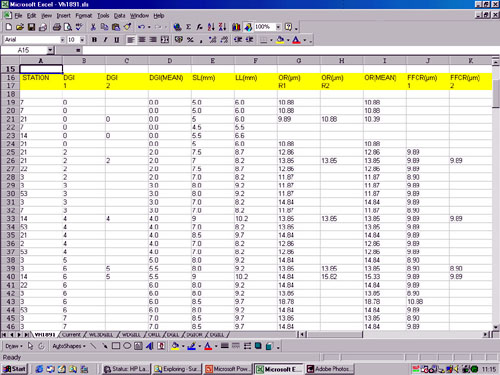Apply Percent style
Viewport: 500px width, 375px height.
(x=190, y=40)
